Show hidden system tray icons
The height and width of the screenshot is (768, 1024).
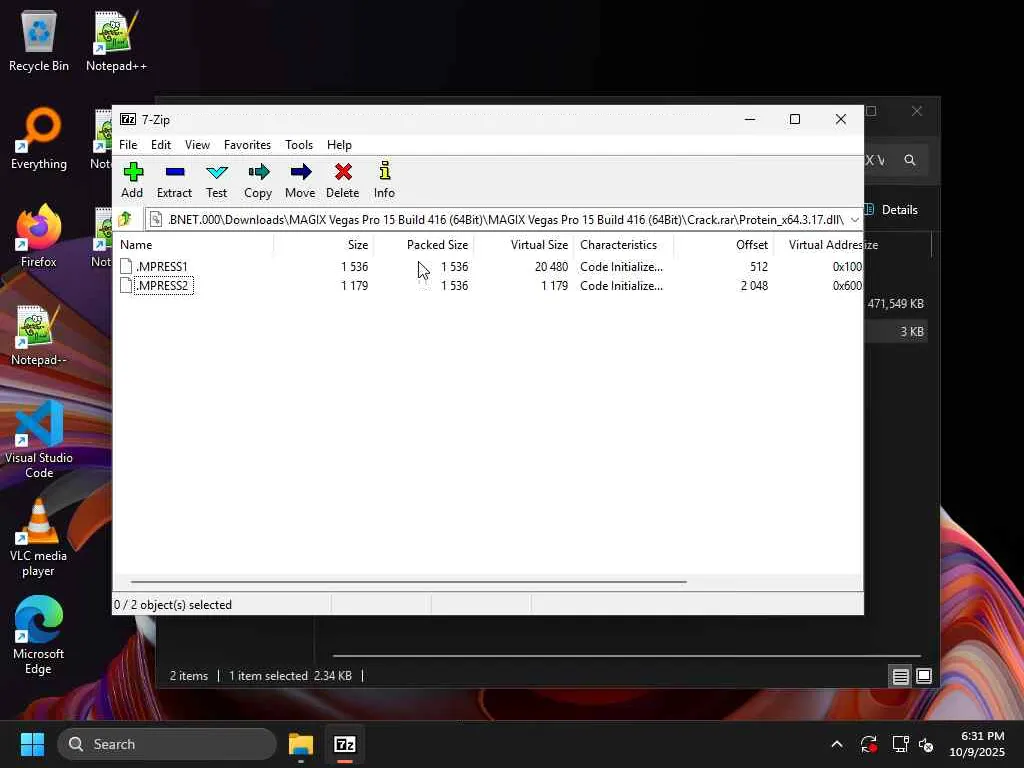837,744
